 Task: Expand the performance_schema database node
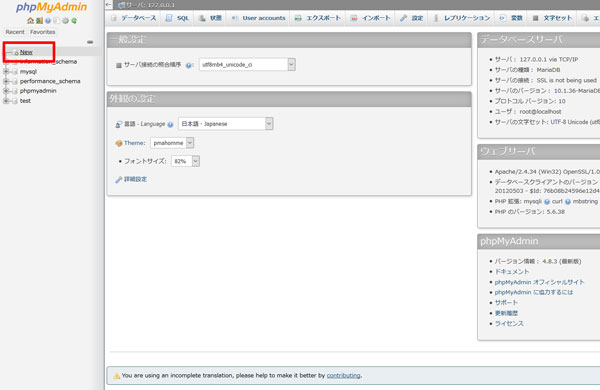(6, 82)
